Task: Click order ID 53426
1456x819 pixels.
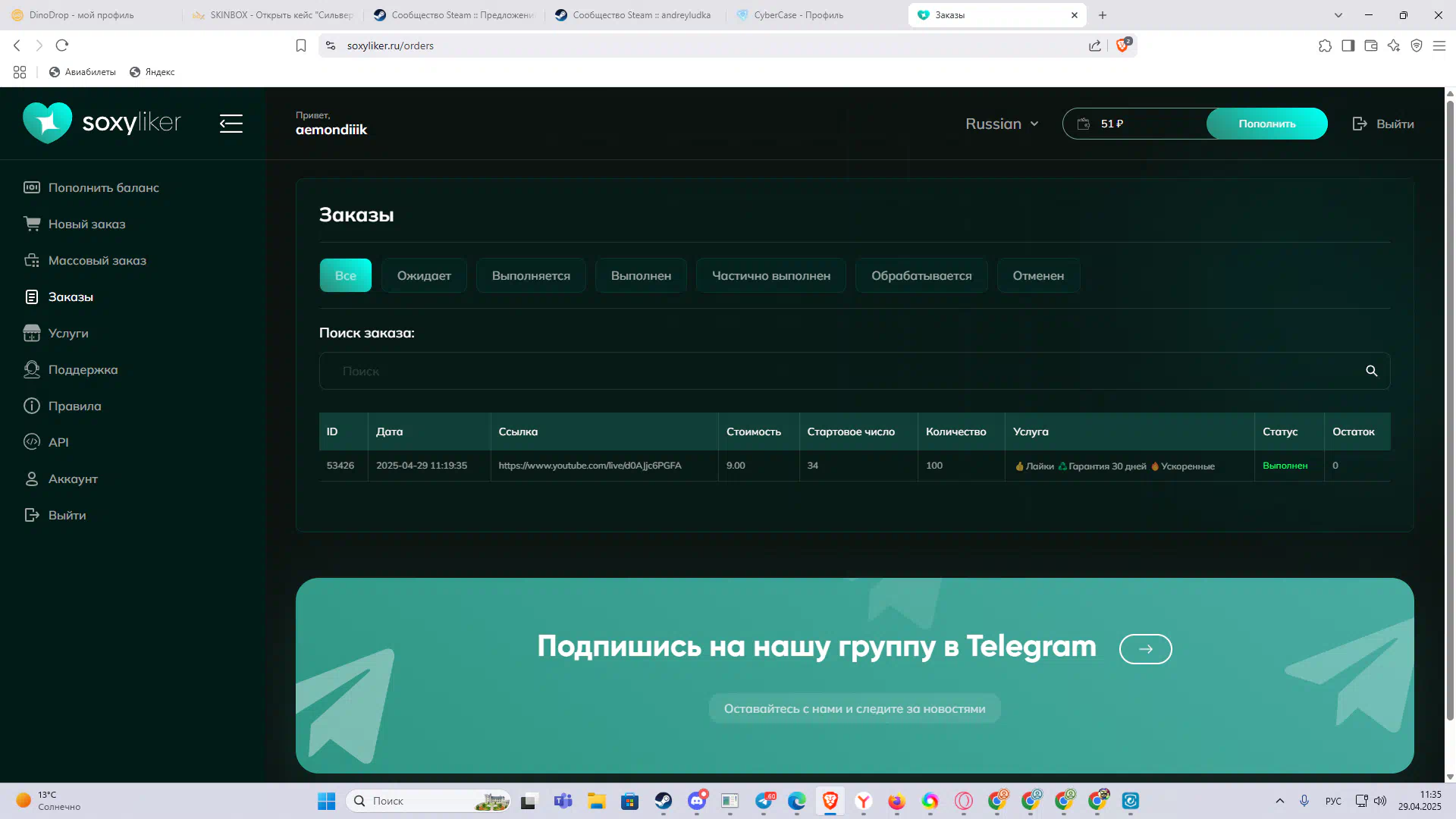Action: (x=340, y=466)
